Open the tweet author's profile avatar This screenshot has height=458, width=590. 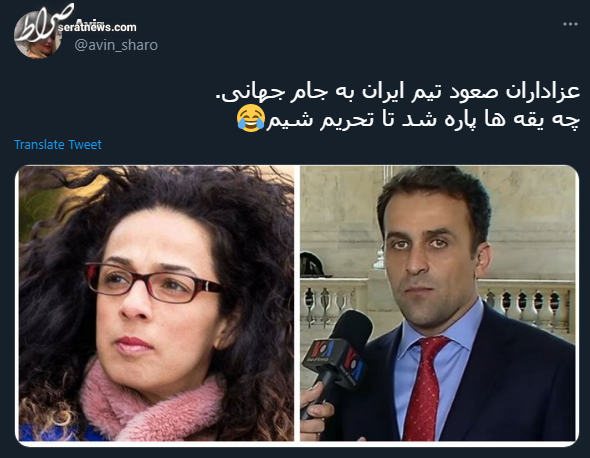coord(38,35)
